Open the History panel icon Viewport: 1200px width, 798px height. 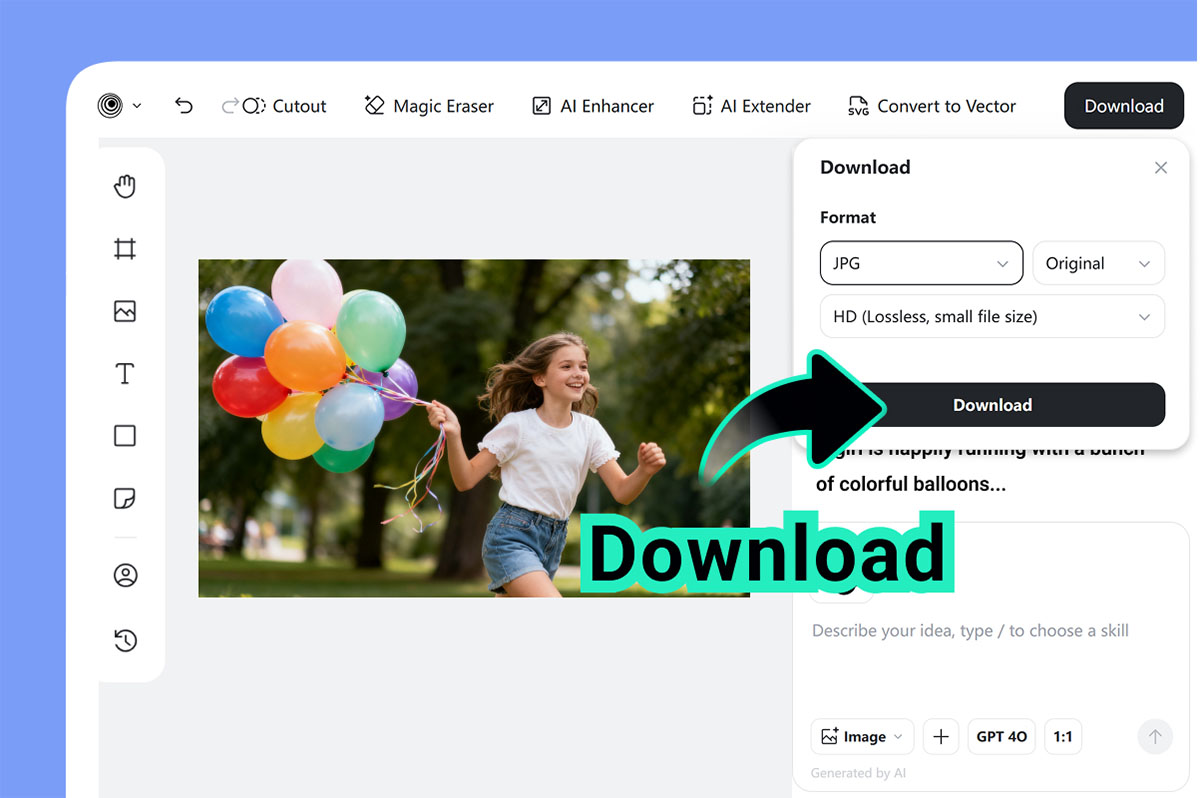(125, 640)
